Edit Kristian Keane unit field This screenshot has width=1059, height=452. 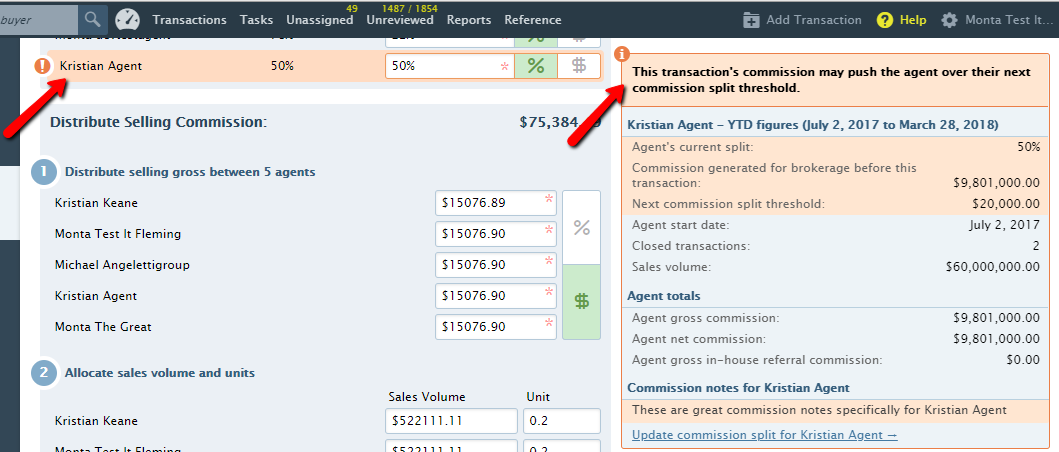pyautogui.click(x=561, y=421)
